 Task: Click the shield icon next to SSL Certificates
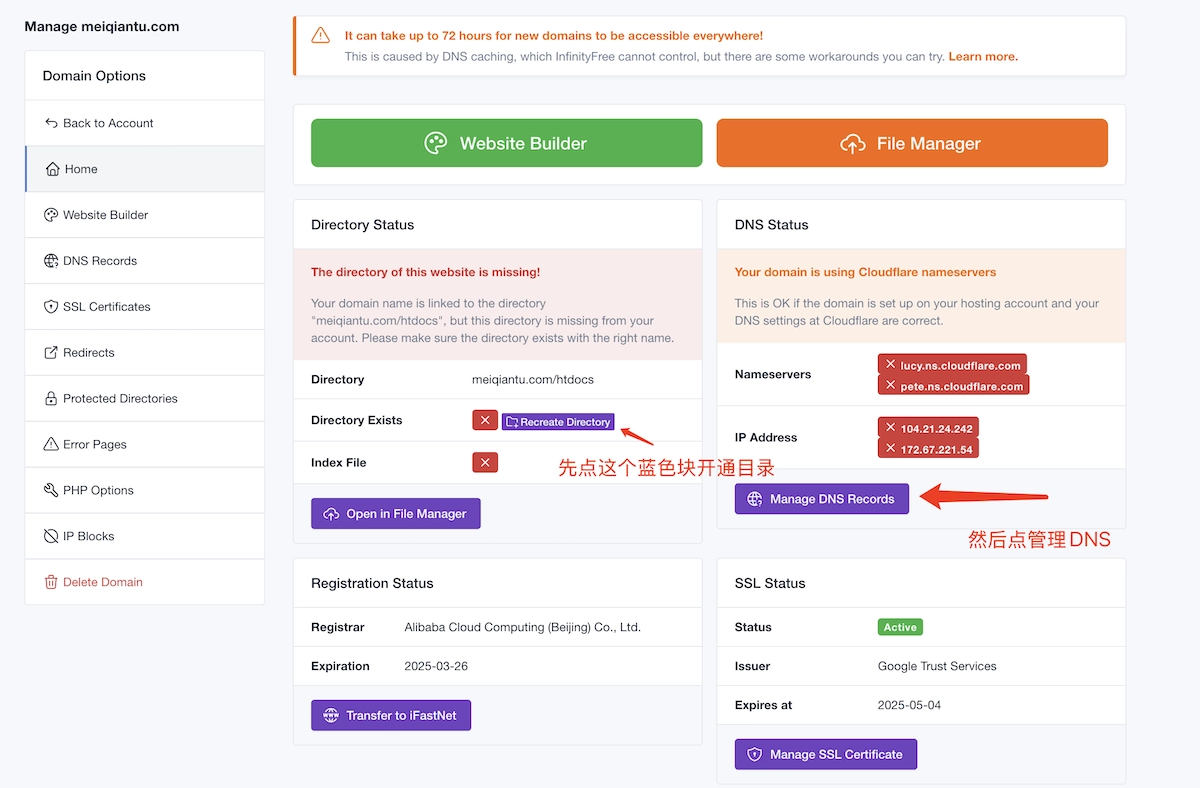pyautogui.click(x=51, y=307)
